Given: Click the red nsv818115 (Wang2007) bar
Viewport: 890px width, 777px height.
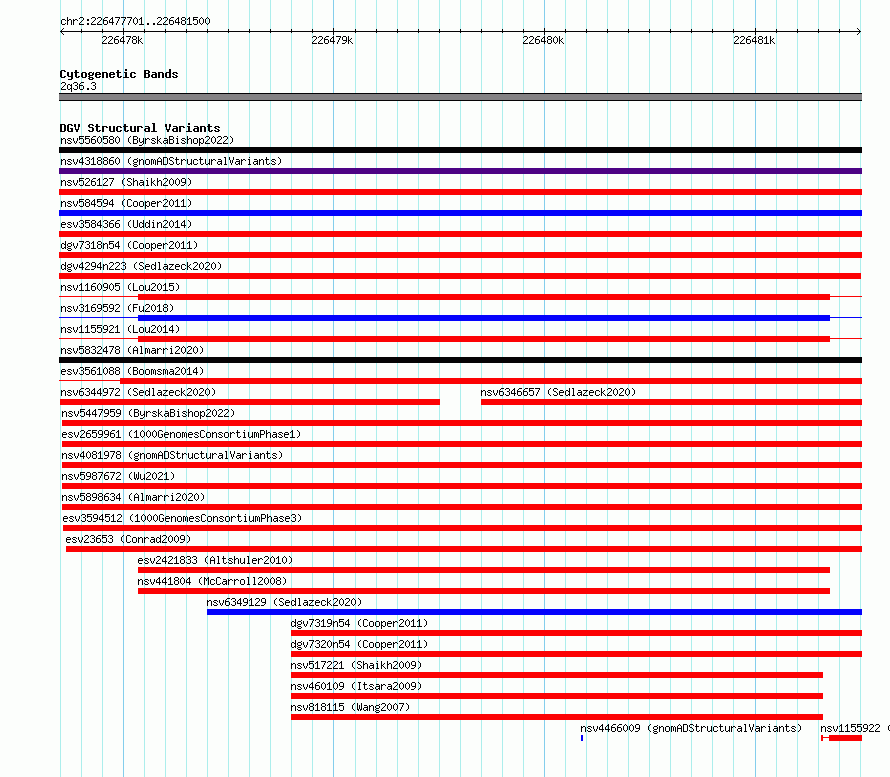Looking at the screenshot, I should (557, 717).
